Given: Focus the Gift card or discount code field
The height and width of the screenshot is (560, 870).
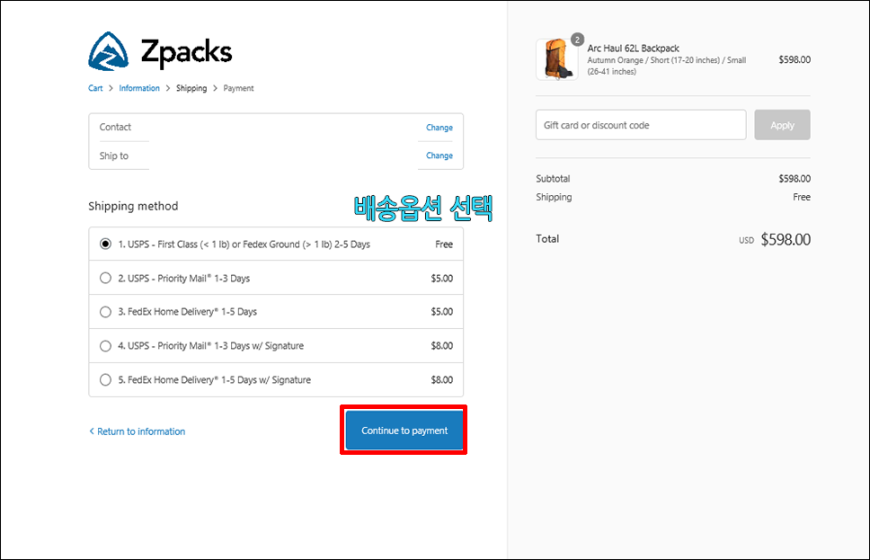Looking at the screenshot, I should [641, 125].
